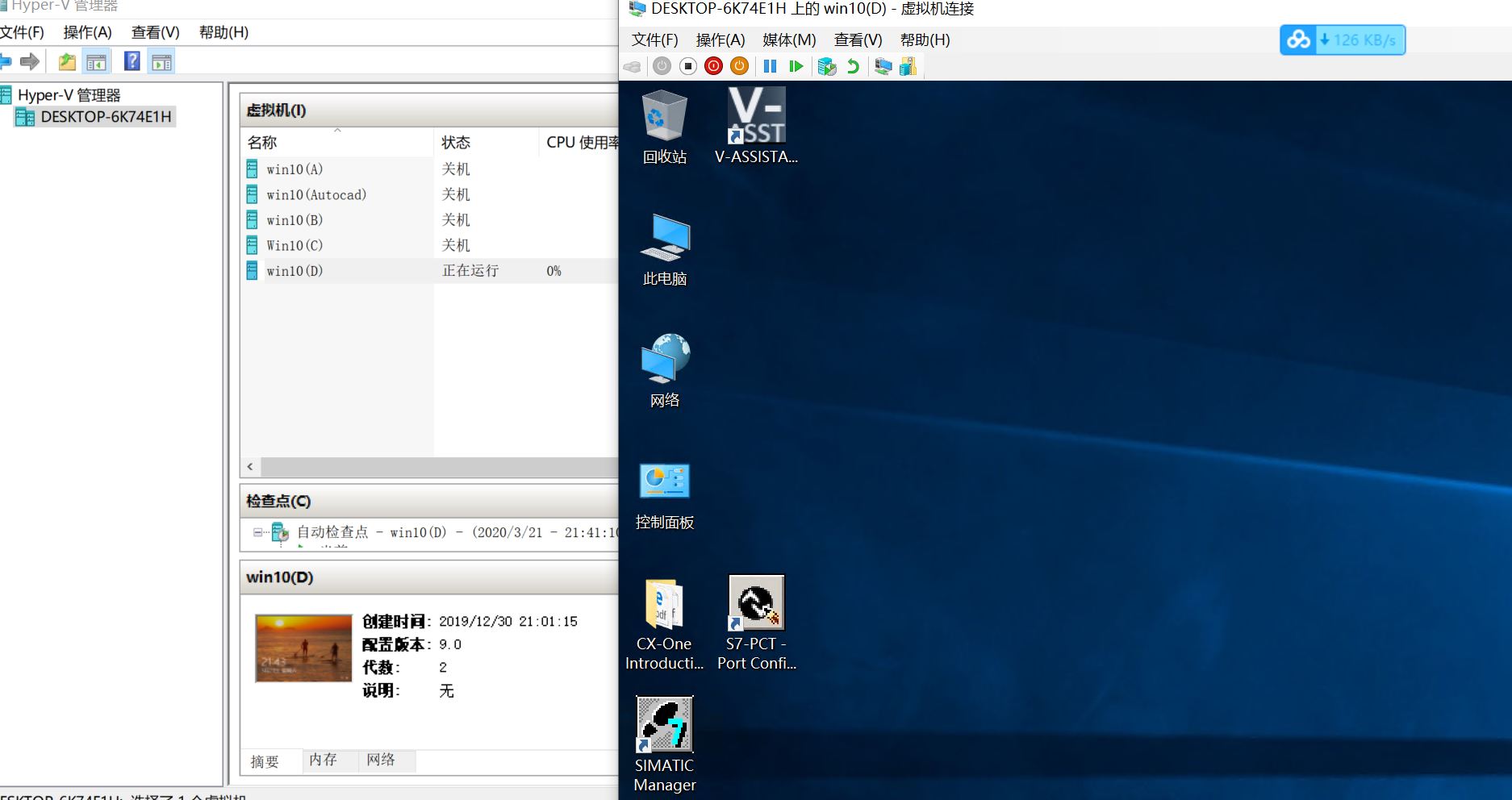Image resolution: width=1512 pixels, height=800 pixels.
Task: Revert the VM with the green arrow
Action: 852,66
